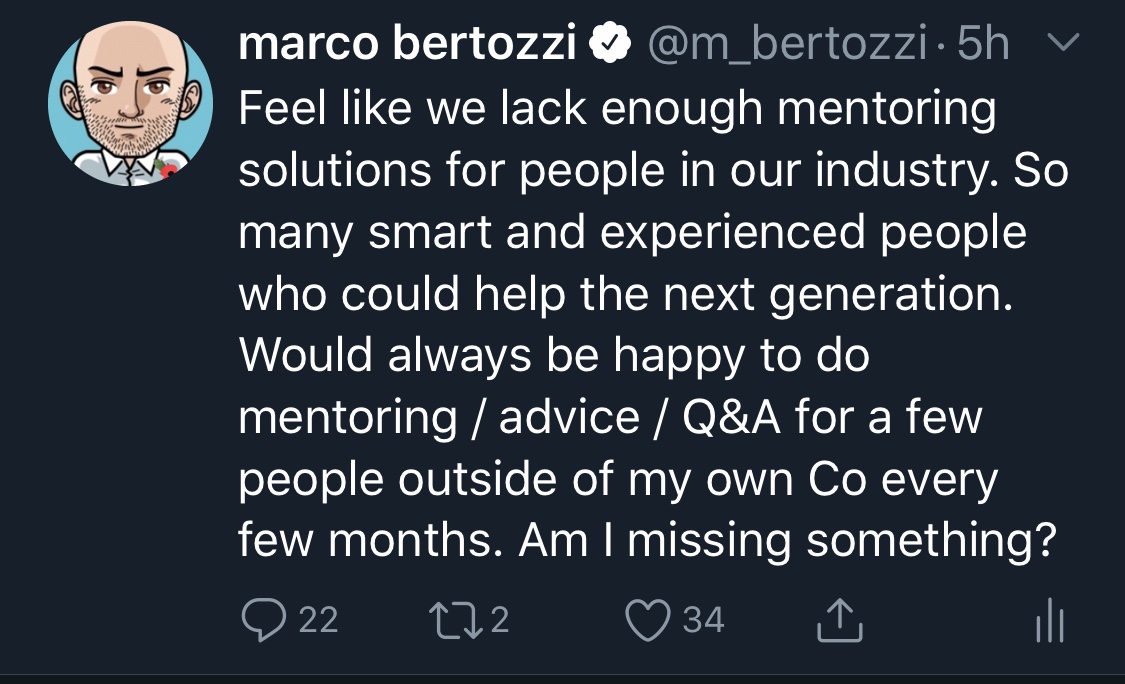This screenshot has width=1125, height=684.
Task: Click the like count 34
Action: (703, 620)
